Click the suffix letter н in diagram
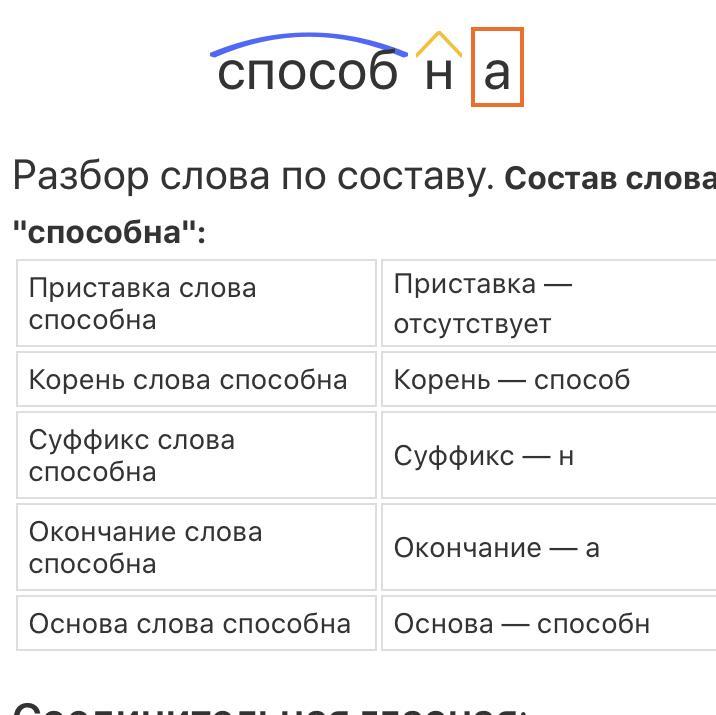Screen dimensions: 716x715 (x=439, y=74)
